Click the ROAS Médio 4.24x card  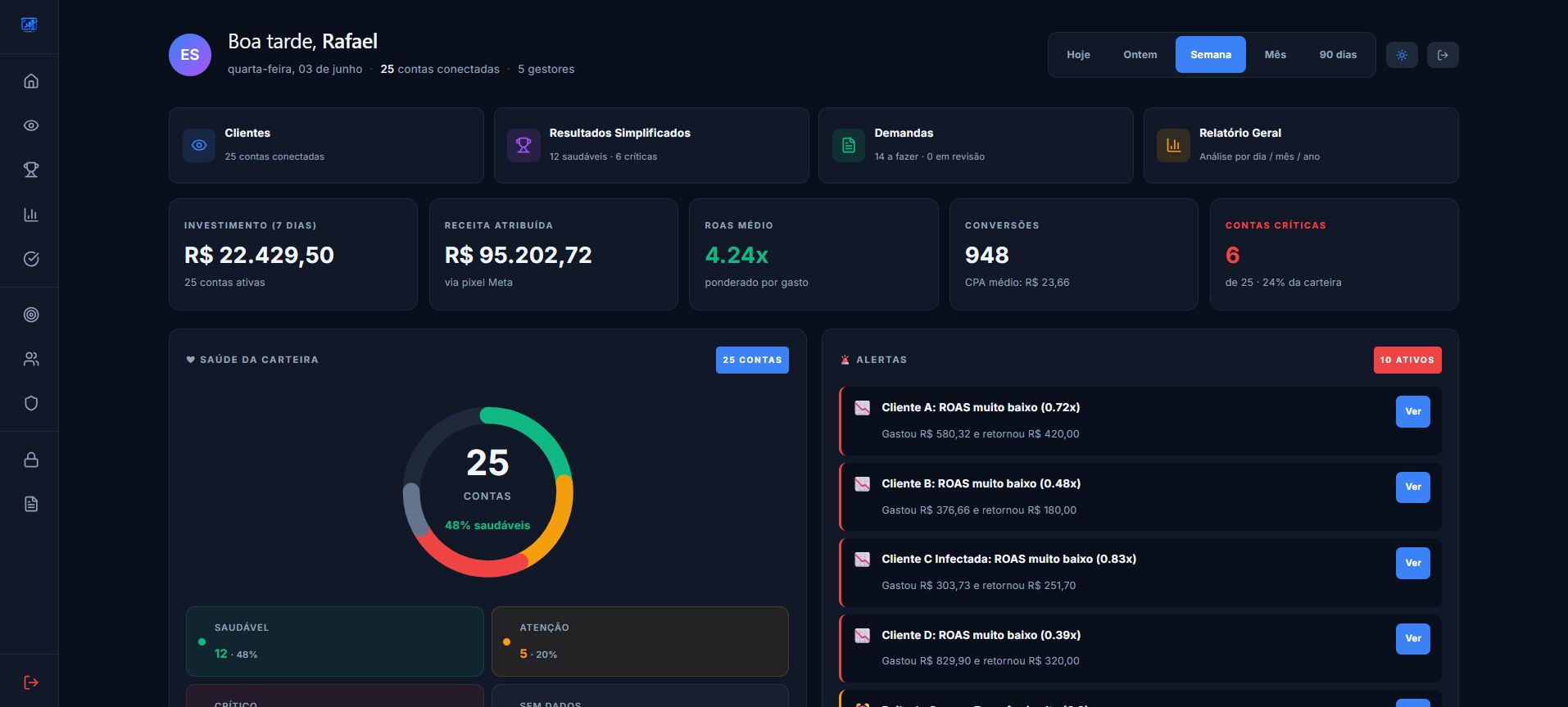[x=813, y=254]
